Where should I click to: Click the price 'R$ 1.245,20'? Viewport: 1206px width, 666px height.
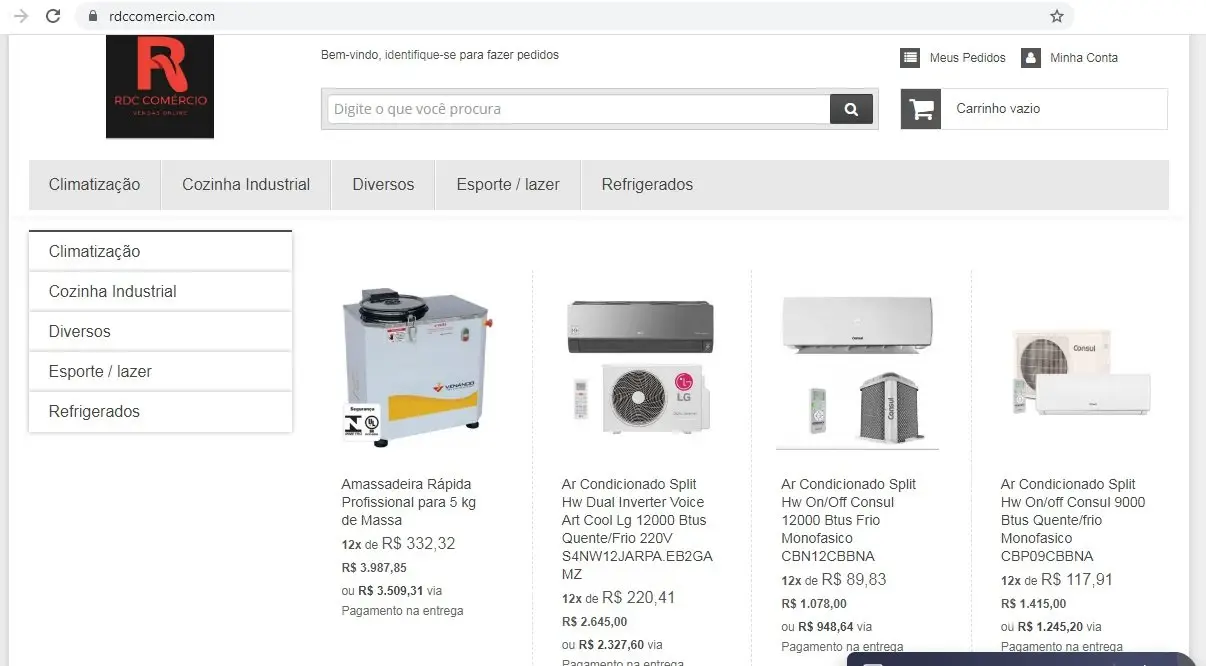(1051, 627)
